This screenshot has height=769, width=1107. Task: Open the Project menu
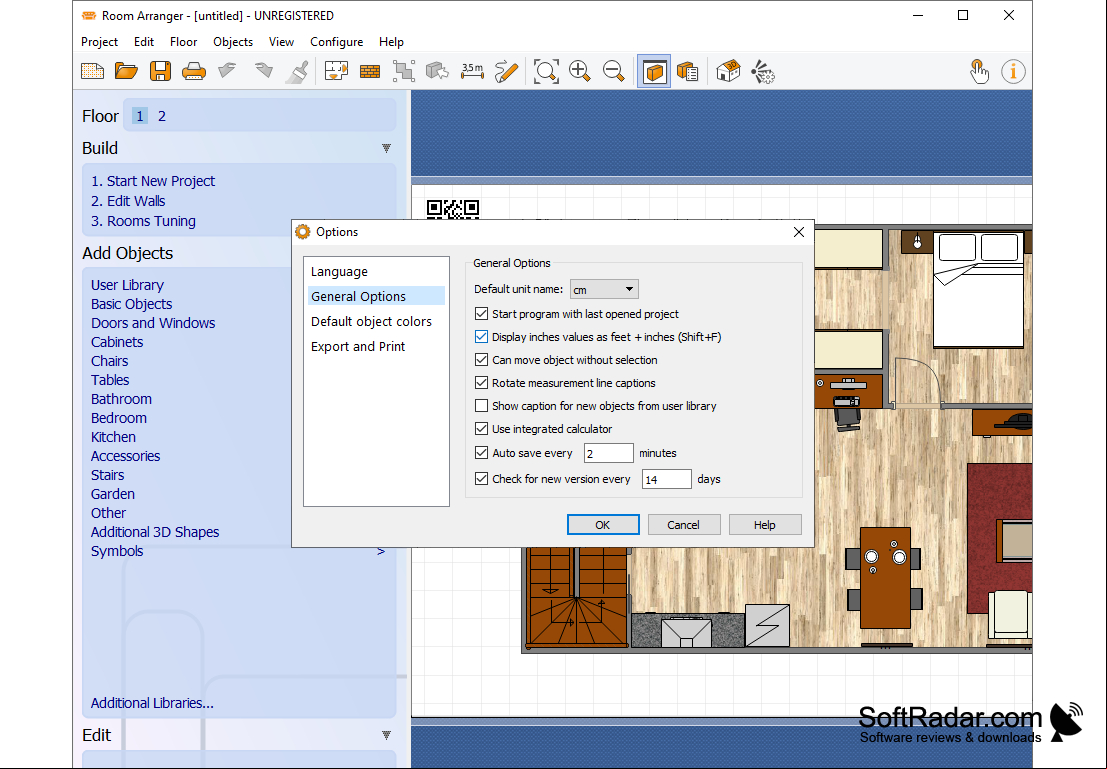pos(100,42)
